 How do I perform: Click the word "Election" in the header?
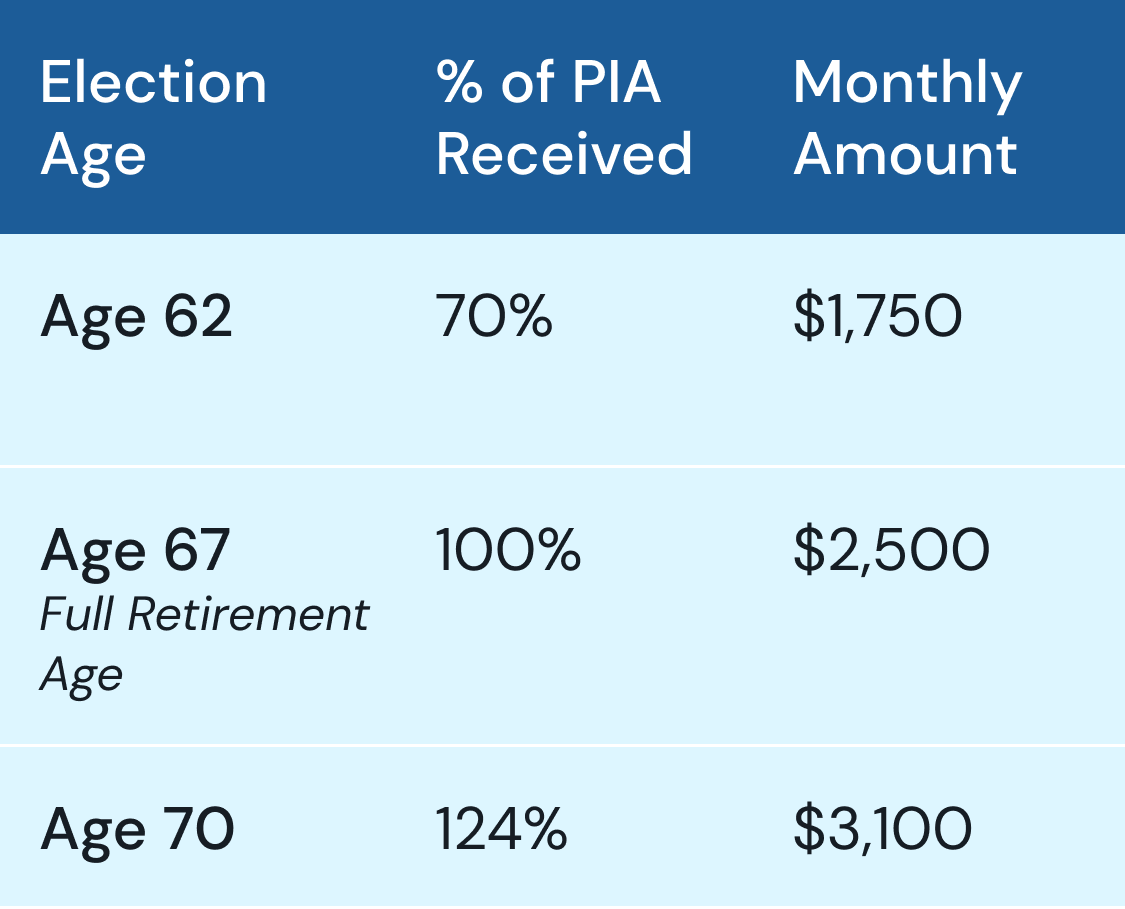154,82
